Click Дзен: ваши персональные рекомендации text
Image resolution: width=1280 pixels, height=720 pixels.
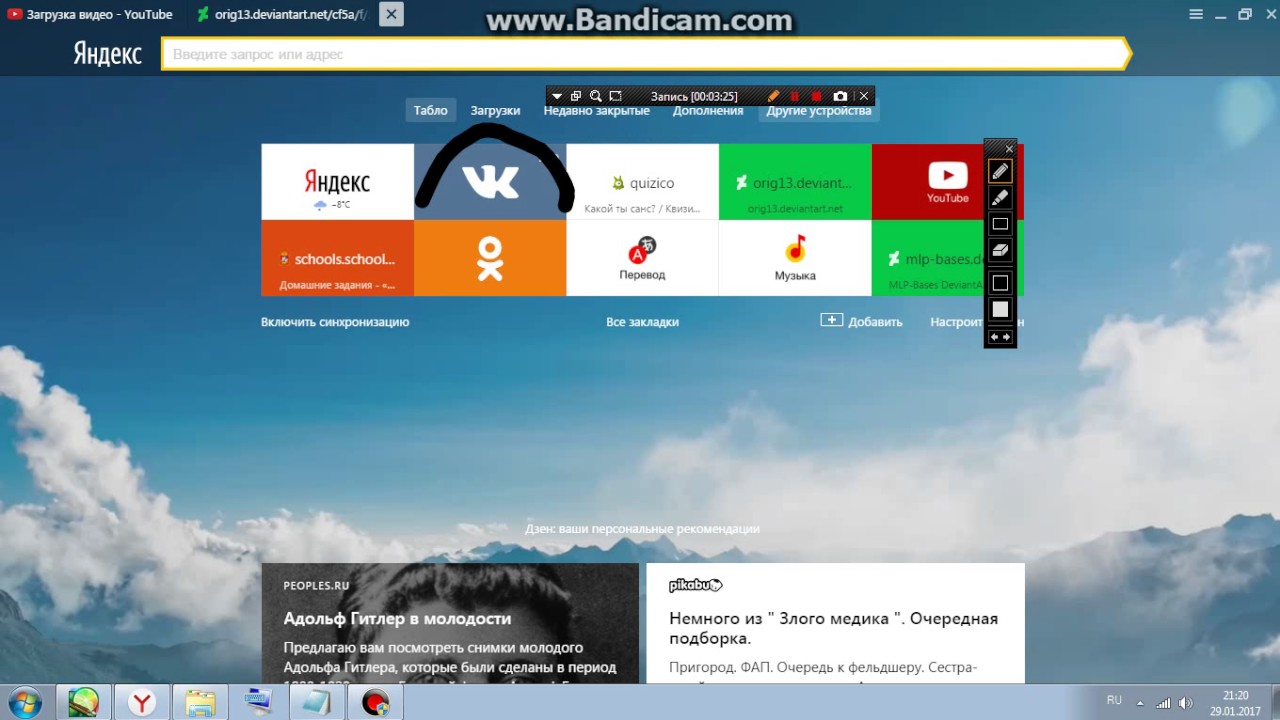coord(642,529)
